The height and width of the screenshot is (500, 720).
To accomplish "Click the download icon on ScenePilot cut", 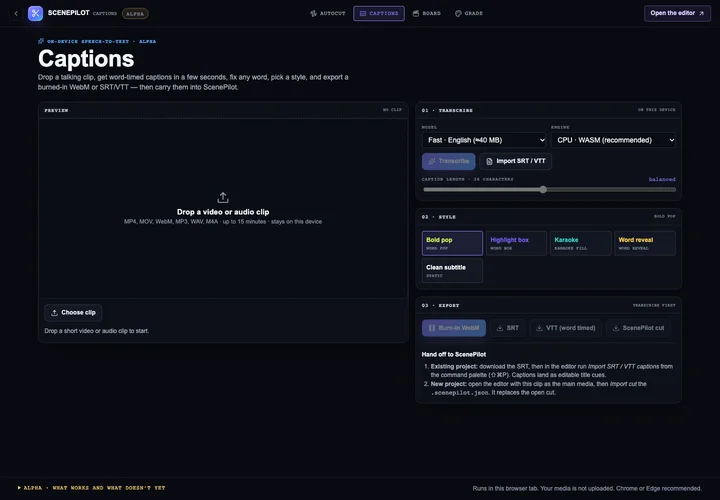I will click(x=616, y=328).
